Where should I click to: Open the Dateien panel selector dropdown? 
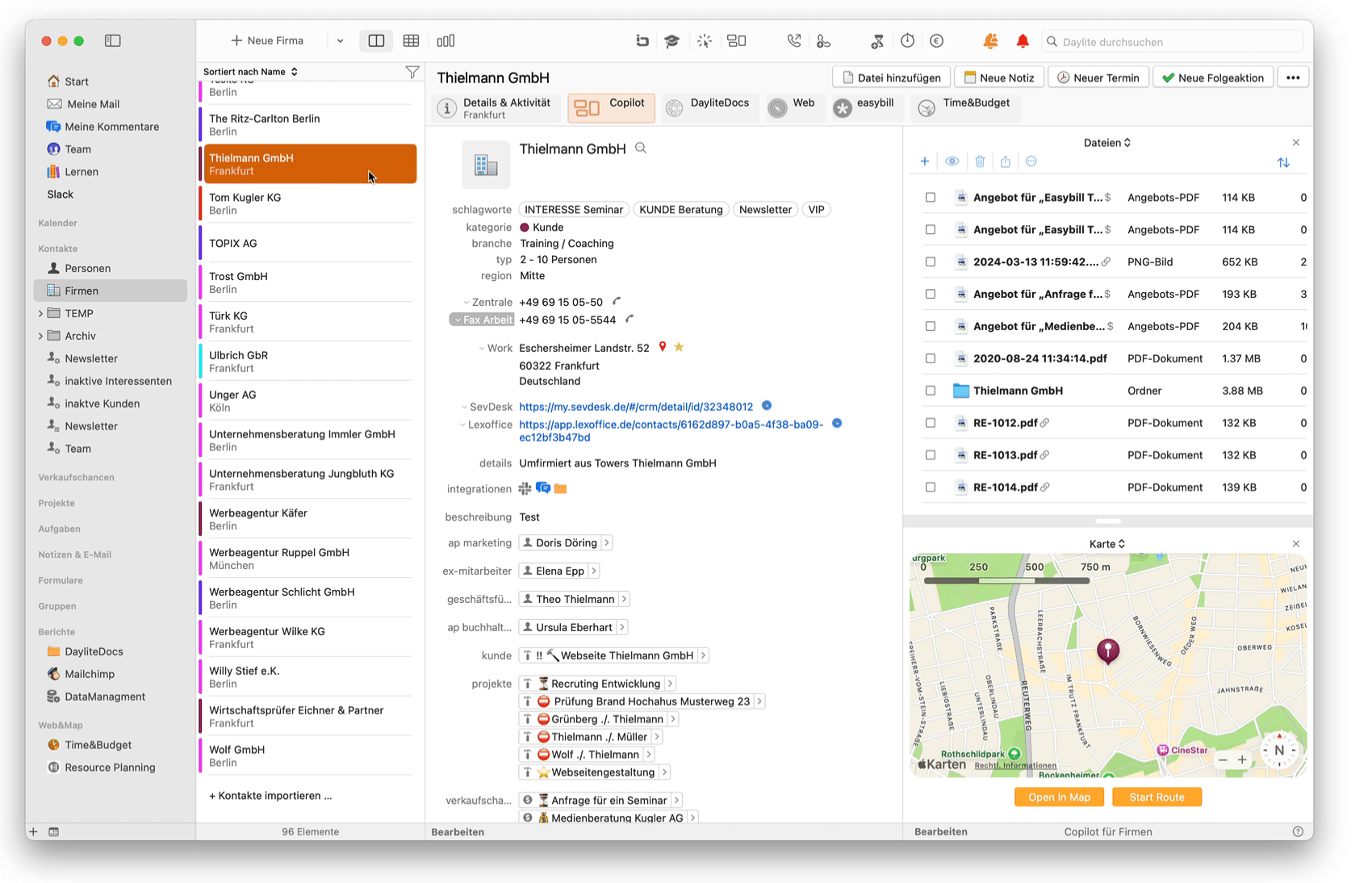(x=1107, y=143)
